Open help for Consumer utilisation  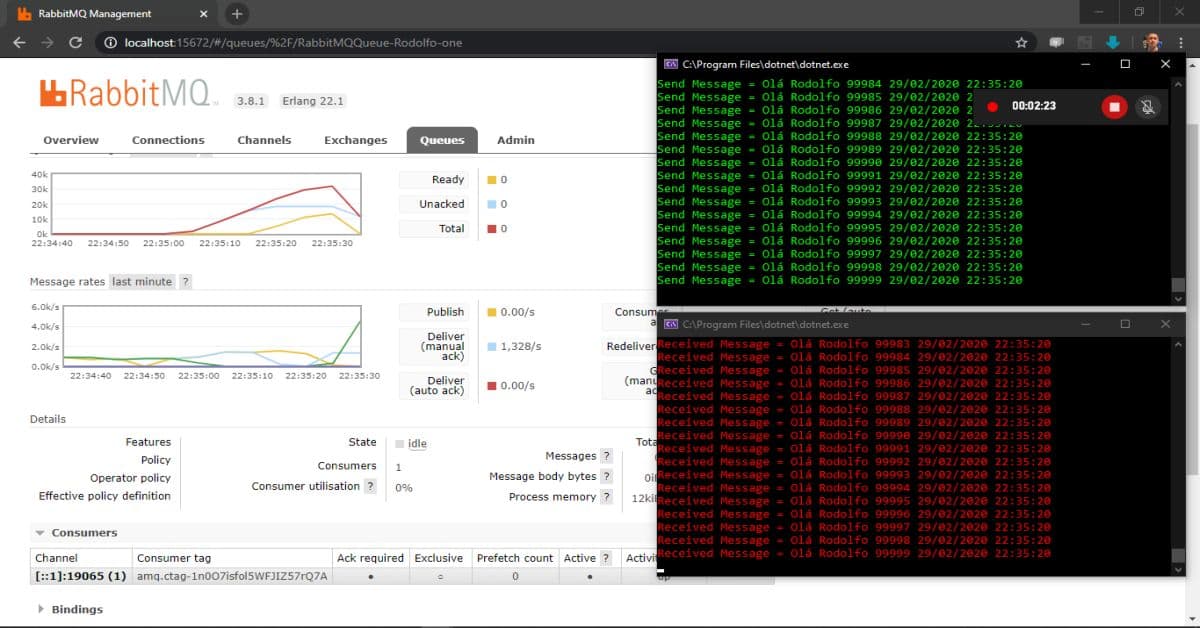coord(370,486)
